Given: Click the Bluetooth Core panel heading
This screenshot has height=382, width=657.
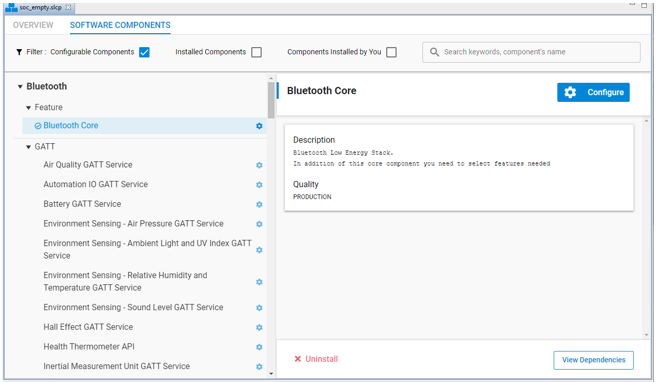Looking at the screenshot, I should tap(322, 91).
